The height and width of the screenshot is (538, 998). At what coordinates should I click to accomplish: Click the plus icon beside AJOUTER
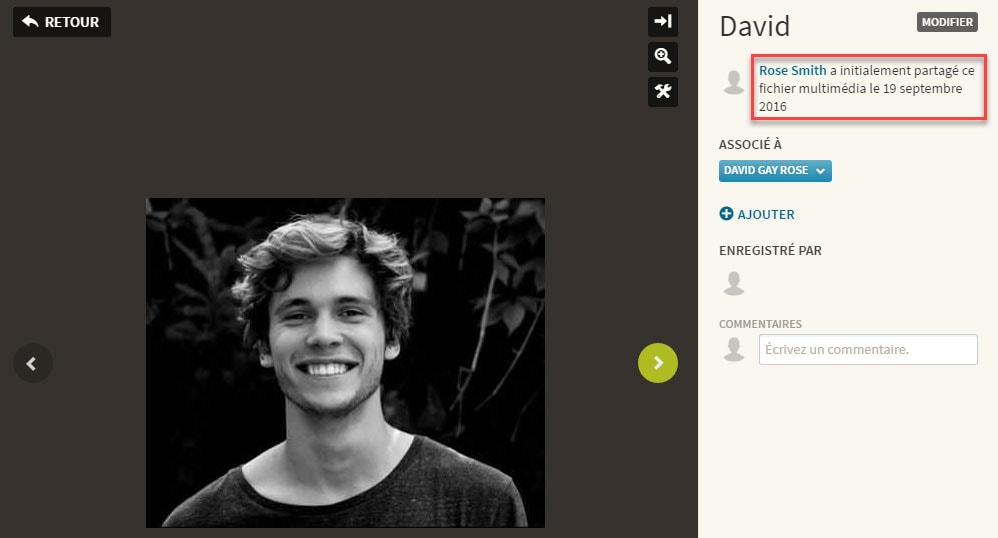pos(726,213)
